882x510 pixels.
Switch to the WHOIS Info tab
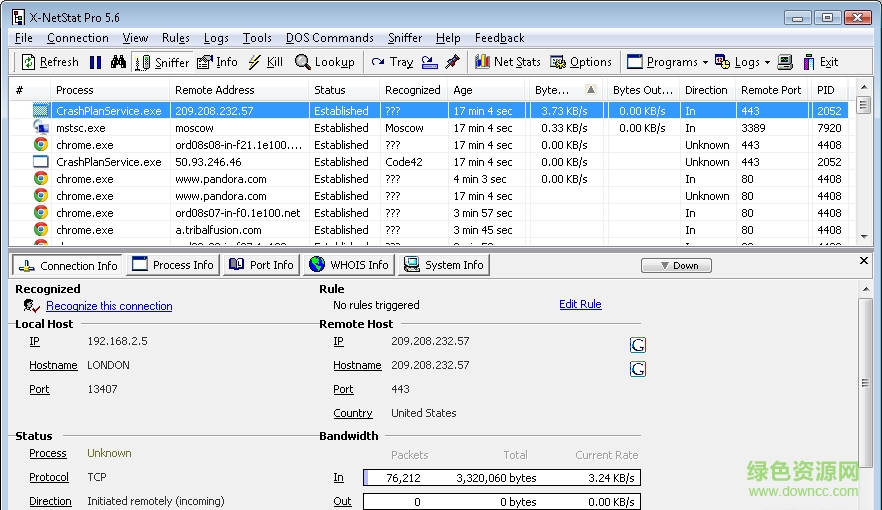click(348, 265)
